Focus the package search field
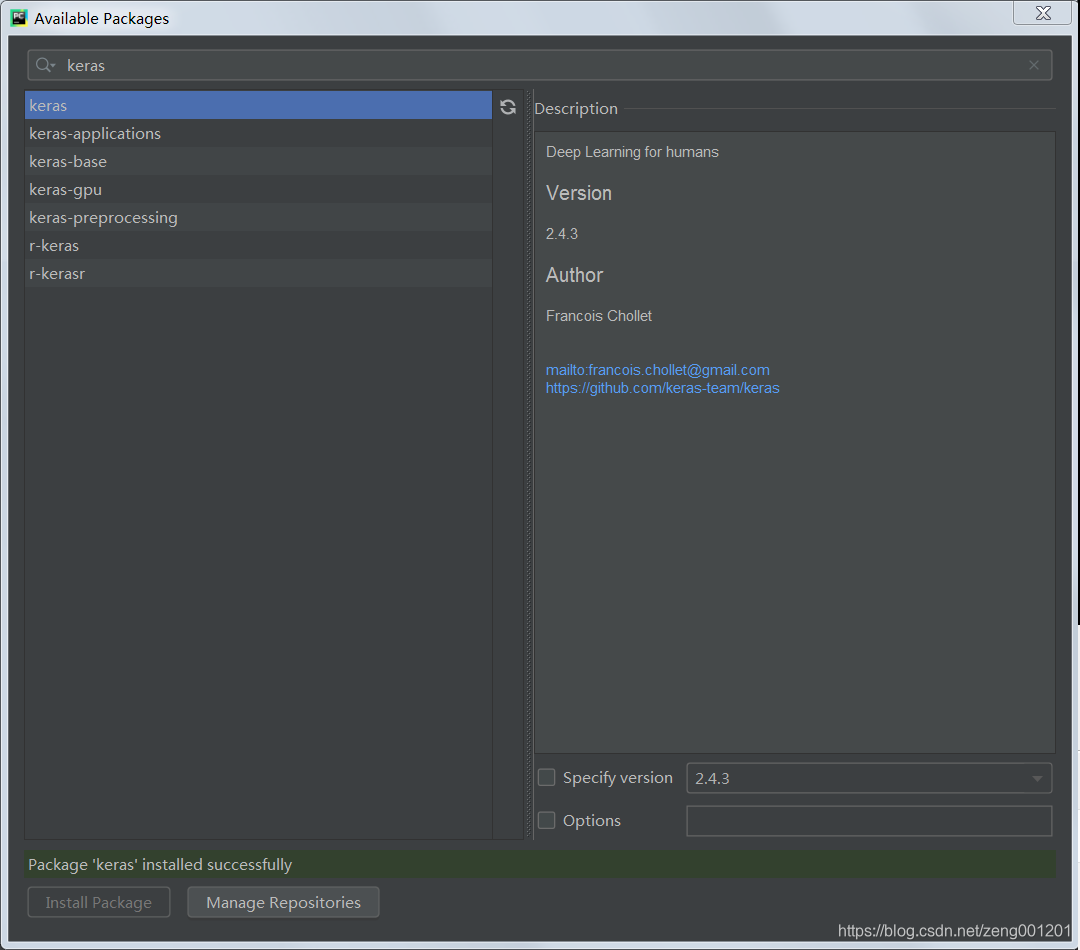This screenshot has width=1080, height=950. (539, 65)
